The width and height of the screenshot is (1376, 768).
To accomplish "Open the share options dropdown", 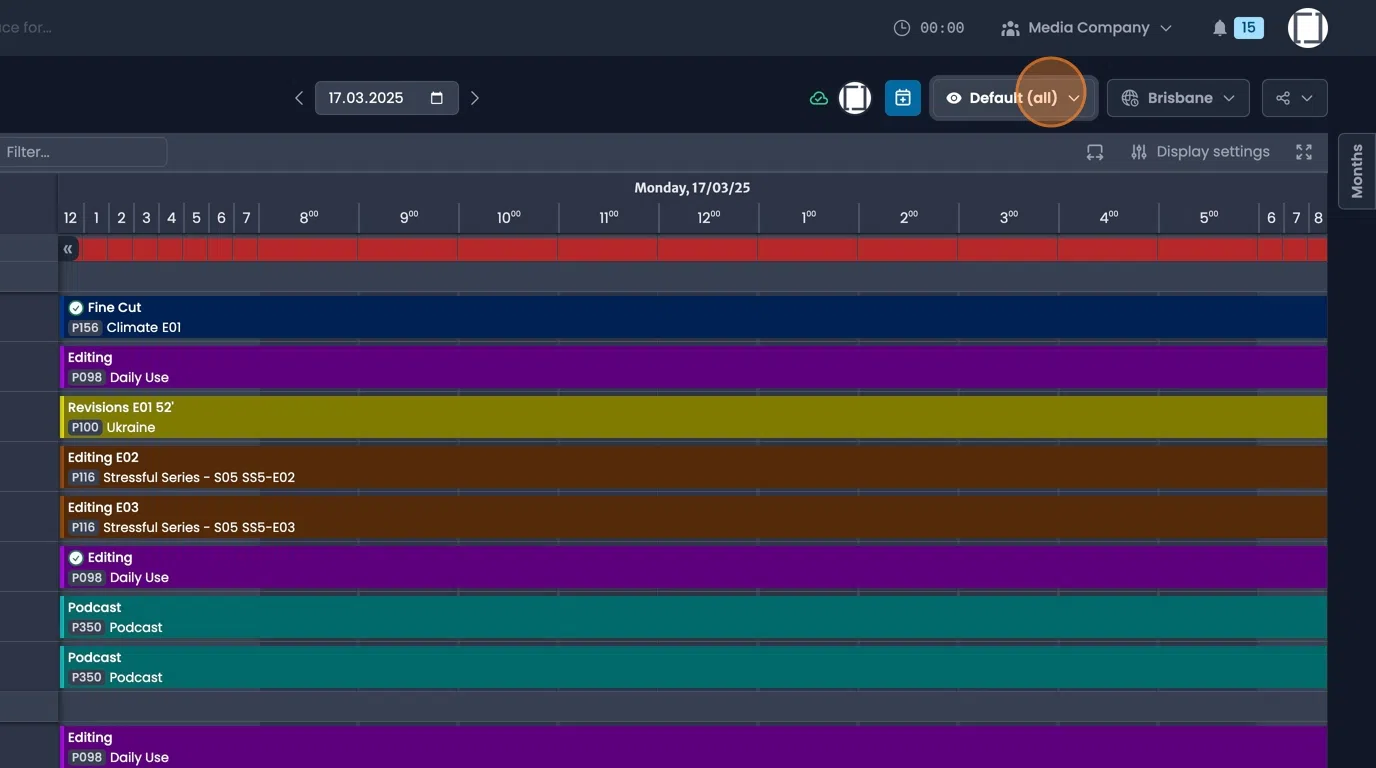I will [1294, 98].
